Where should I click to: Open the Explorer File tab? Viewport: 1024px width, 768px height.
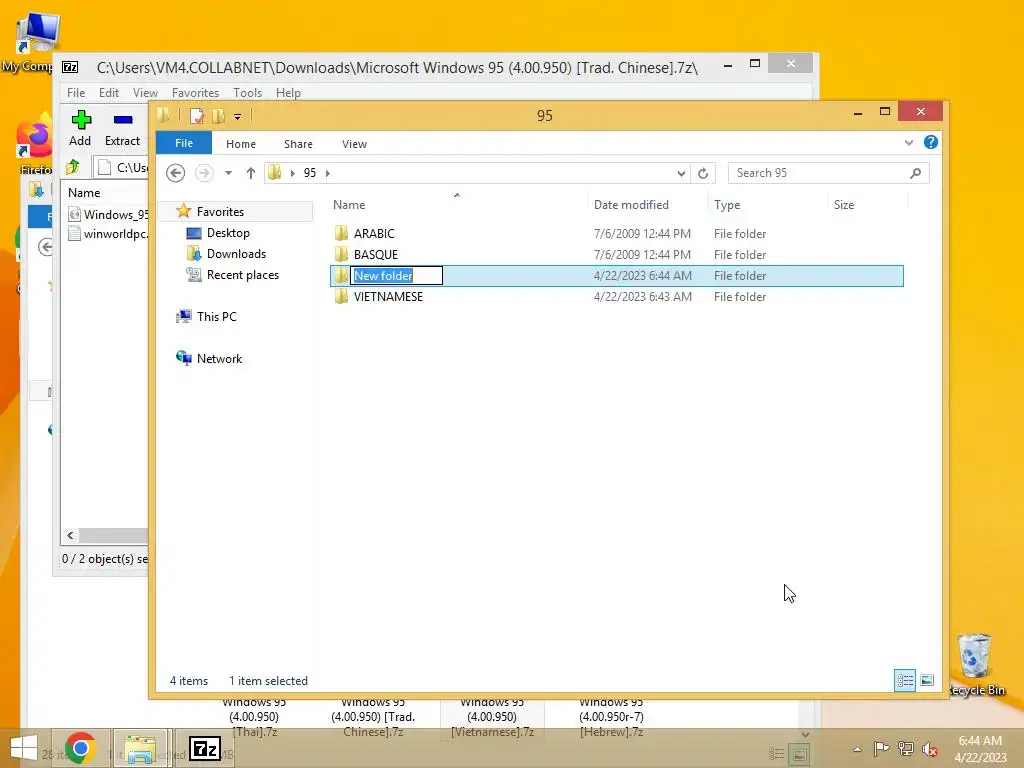point(184,143)
